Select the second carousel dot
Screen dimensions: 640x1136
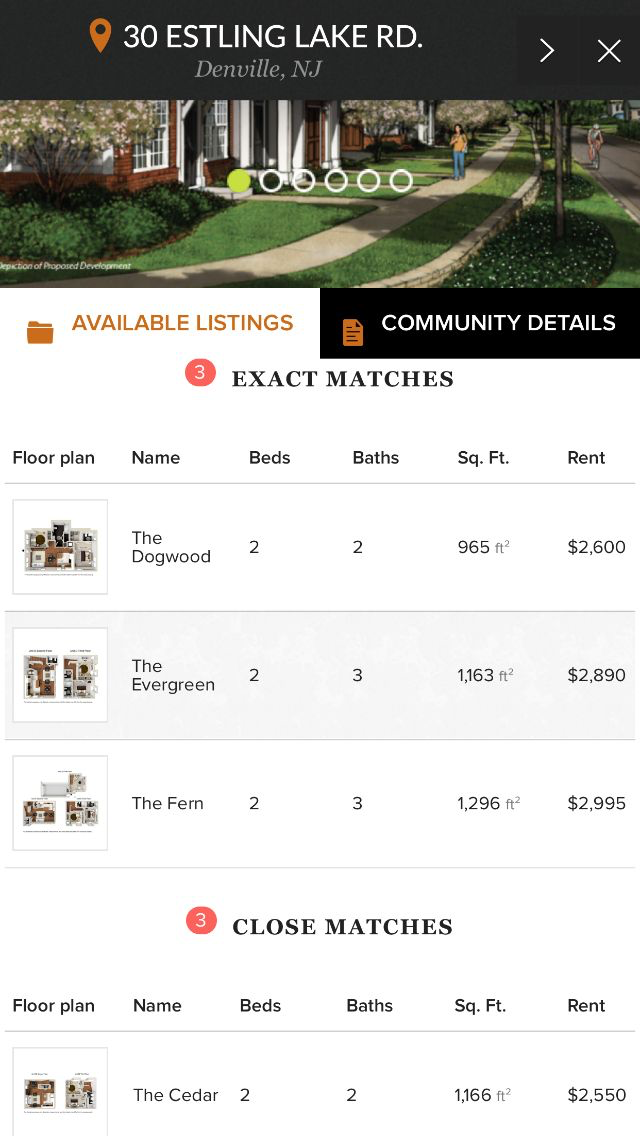tap(271, 181)
